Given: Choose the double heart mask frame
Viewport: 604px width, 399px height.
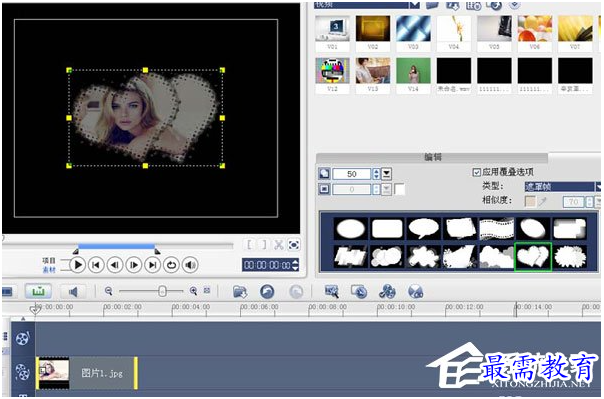Looking at the screenshot, I should 533,256.
